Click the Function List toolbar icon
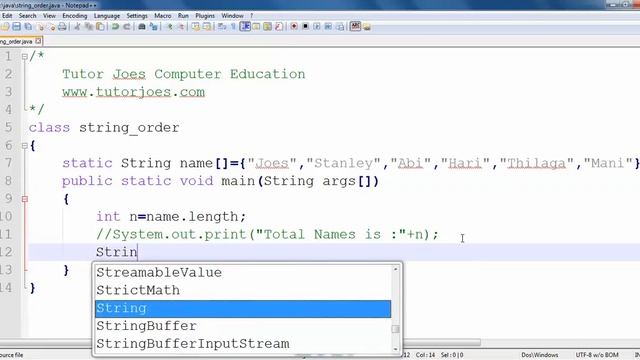The width and height of the screenshot is (640, 360). click(279, 27)
